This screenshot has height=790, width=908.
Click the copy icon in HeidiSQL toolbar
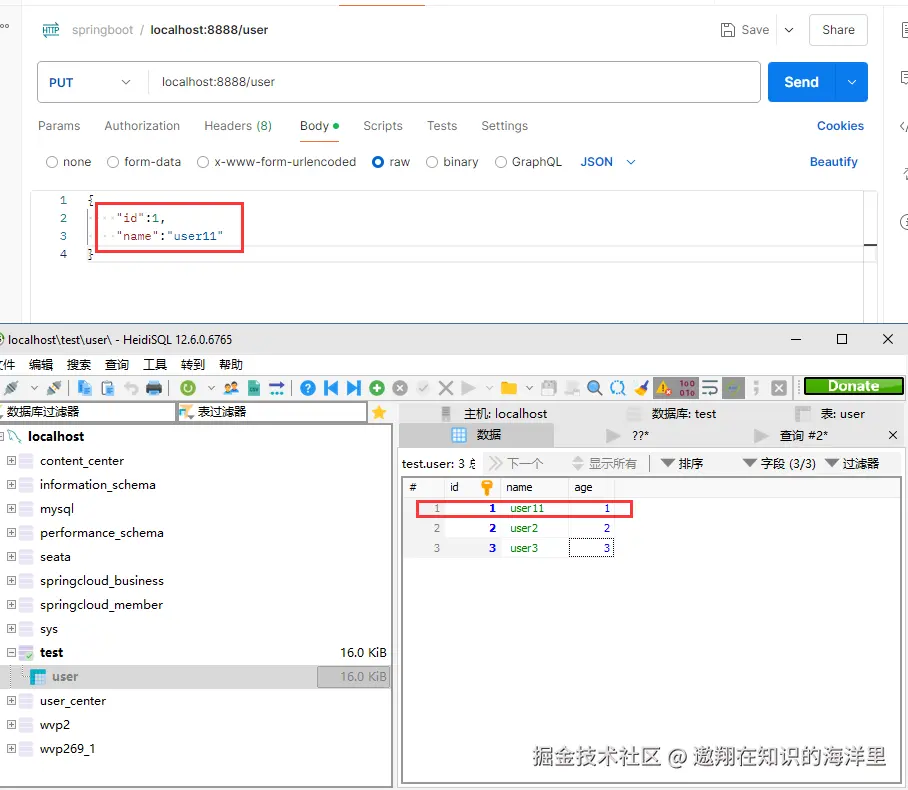pyautogui.click(x=85, y=388)
